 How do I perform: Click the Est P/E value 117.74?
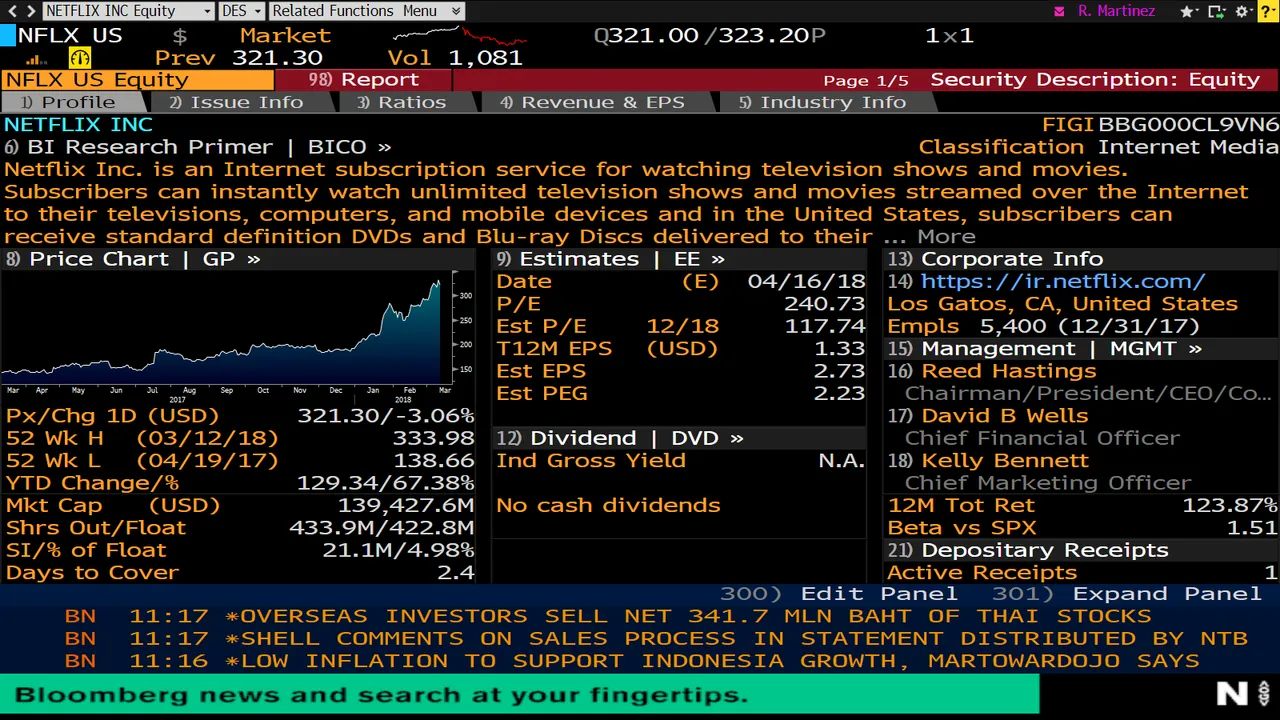(824, 326)
